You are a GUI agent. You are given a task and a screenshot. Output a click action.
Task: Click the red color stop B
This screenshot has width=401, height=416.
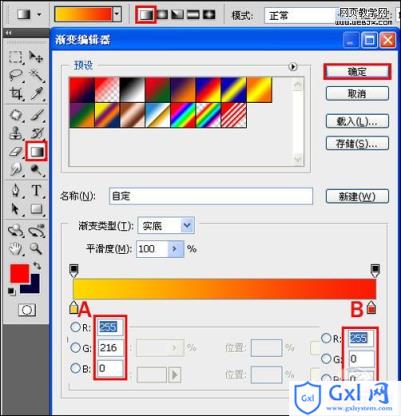[371, 307]
